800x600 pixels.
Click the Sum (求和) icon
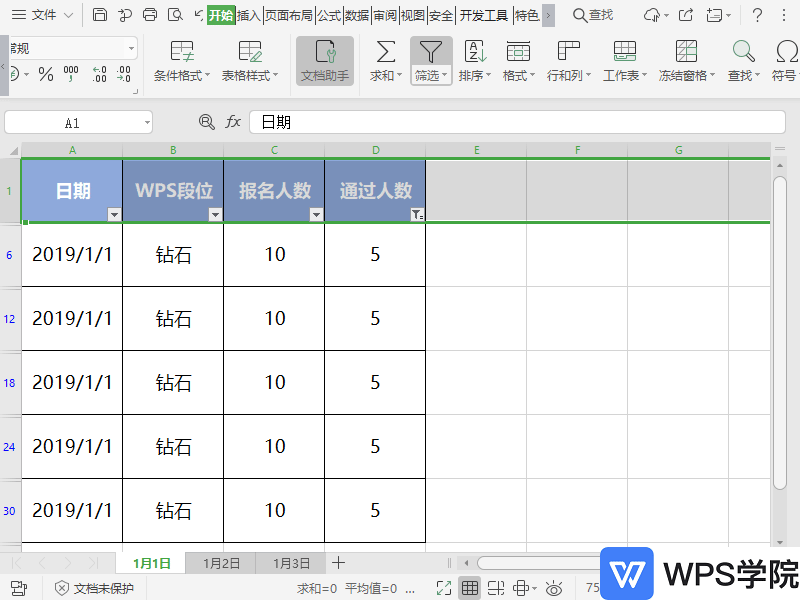tap(385, 52)
